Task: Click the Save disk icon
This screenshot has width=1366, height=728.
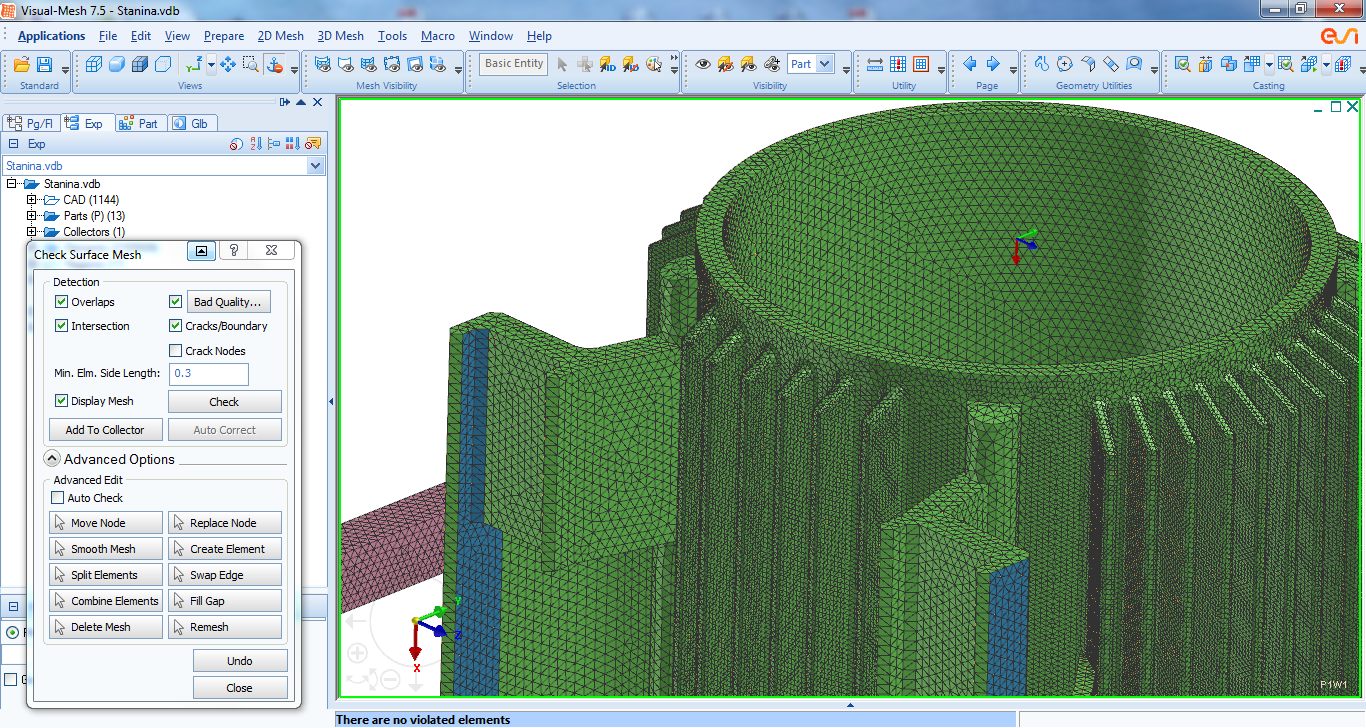Action: click(x=45, y=65)
